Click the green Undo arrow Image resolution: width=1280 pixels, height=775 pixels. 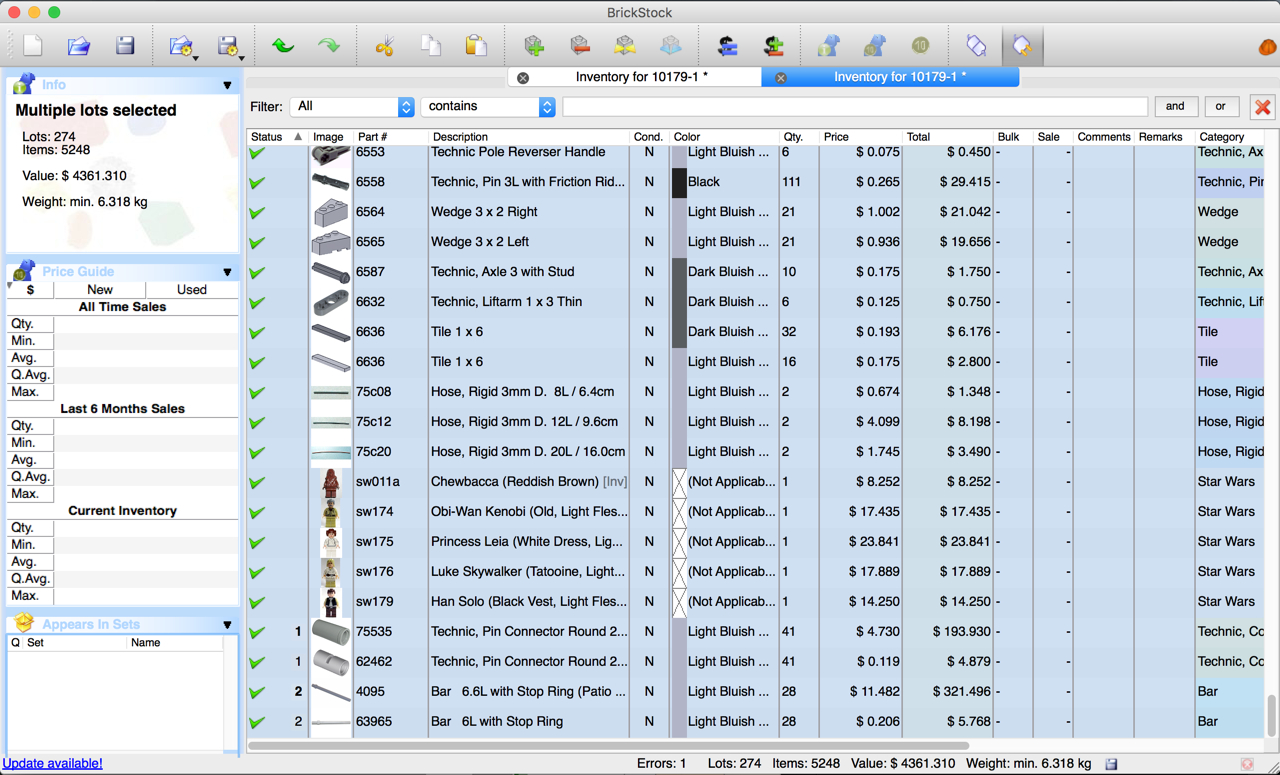coord(283,46)
